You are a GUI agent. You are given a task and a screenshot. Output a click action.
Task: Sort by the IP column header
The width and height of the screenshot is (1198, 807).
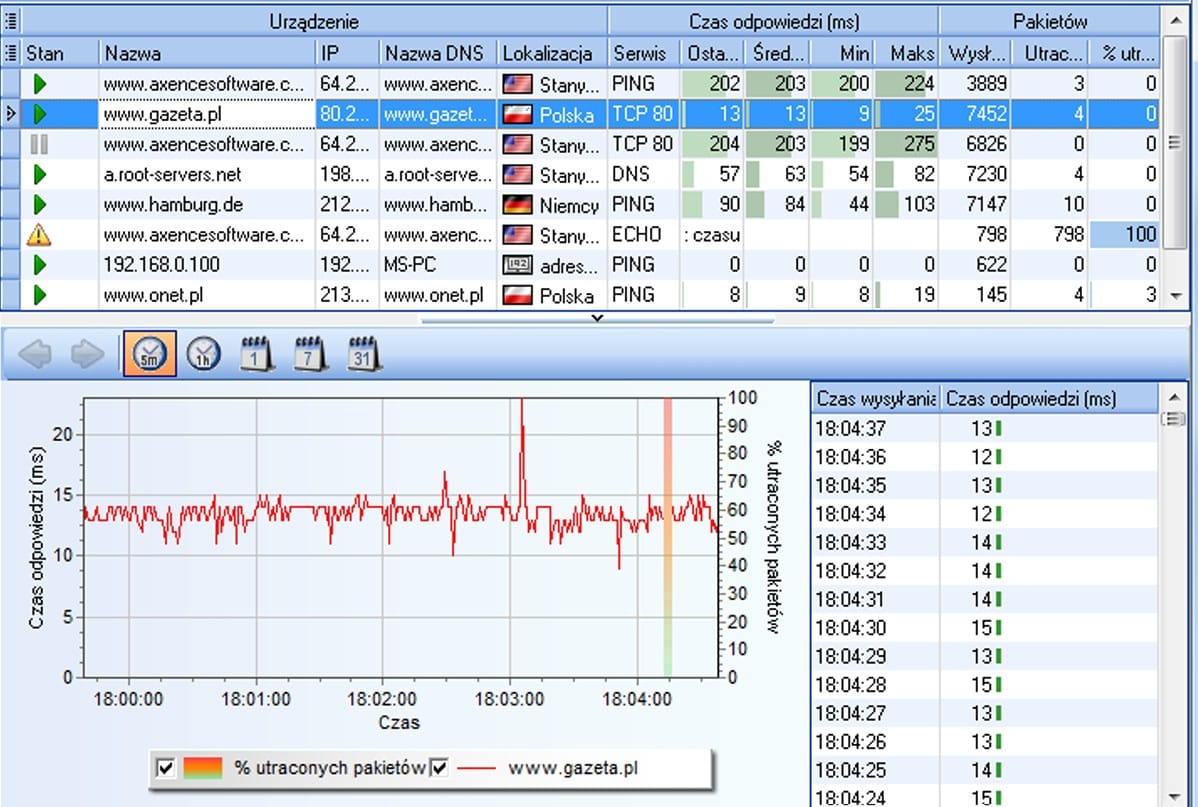347,53
